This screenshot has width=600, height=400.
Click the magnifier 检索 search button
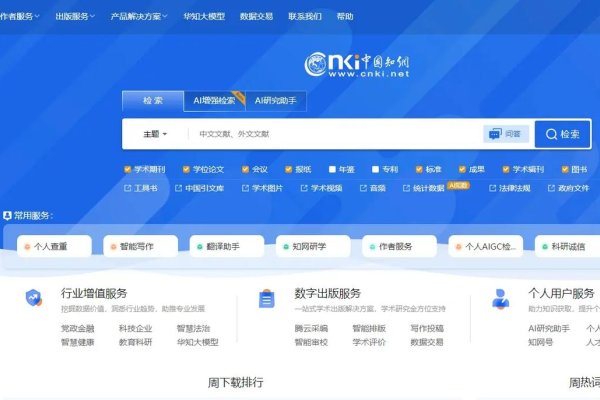[x=562, y=134]
